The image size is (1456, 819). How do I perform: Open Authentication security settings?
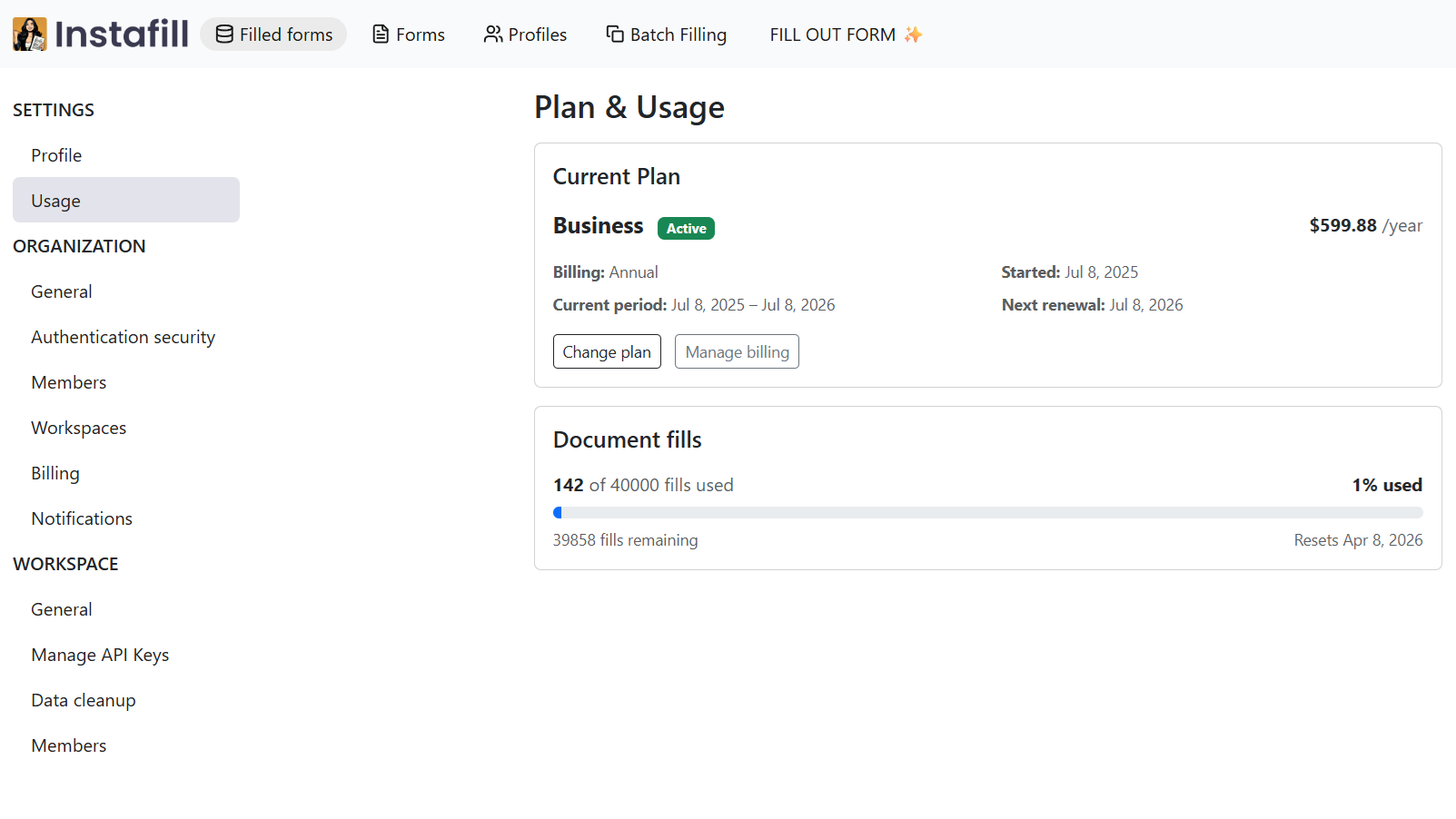point(123,337)
